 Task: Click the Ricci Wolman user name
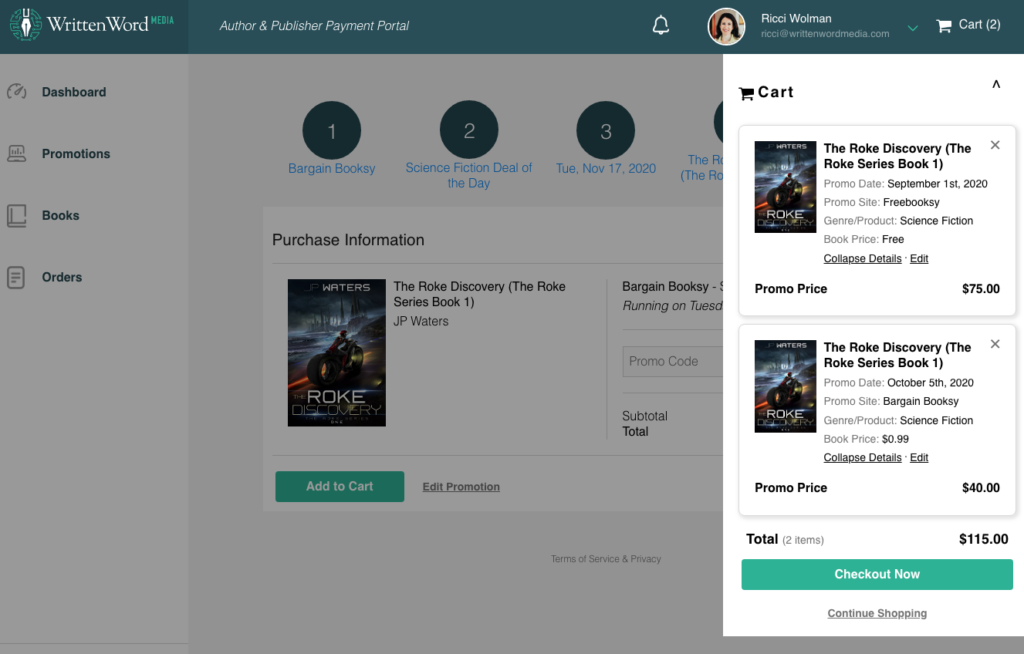(796, 18)
